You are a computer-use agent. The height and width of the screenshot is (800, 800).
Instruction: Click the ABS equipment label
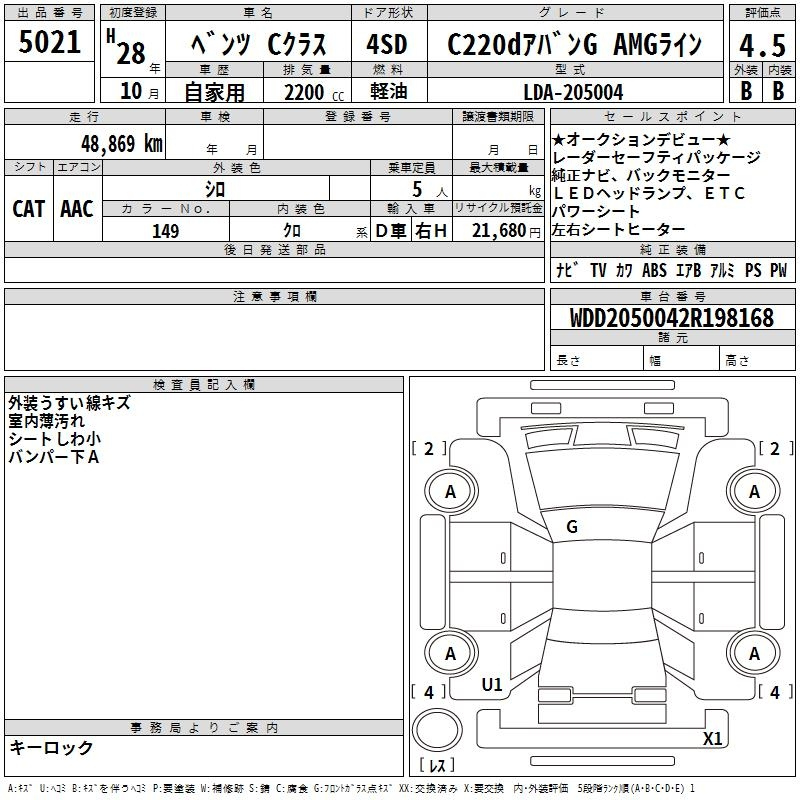coord(654,270)
